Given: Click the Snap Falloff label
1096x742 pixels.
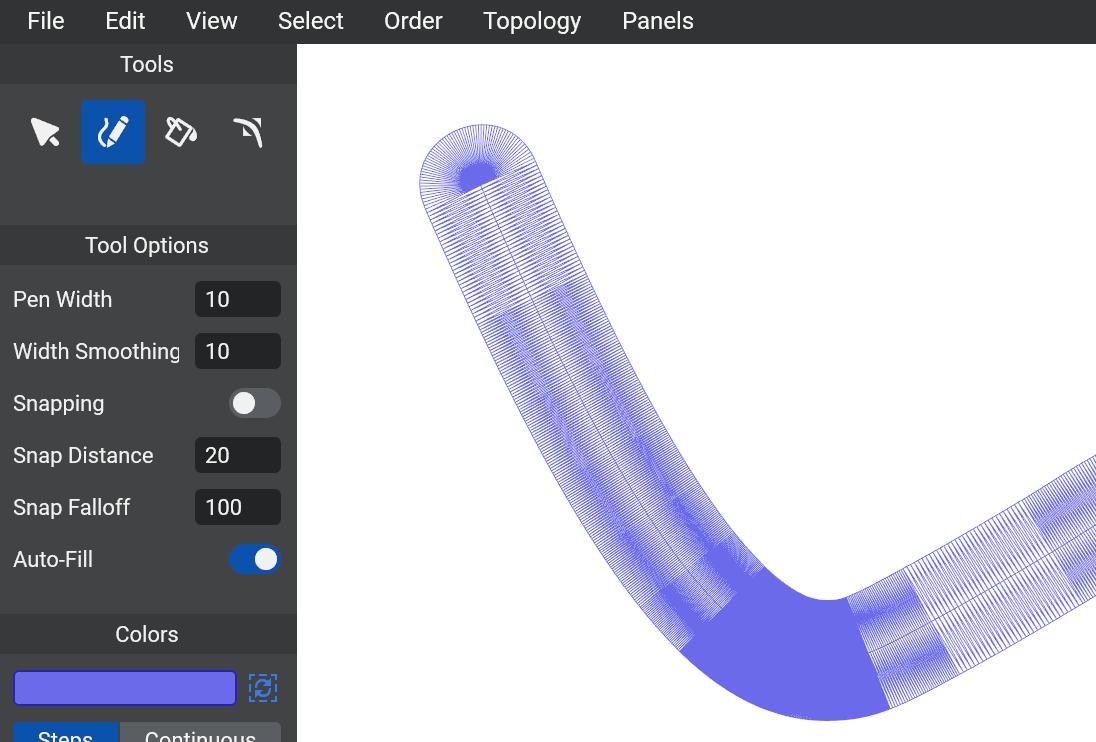Looking at the screenshot, I should pyautogui.click(x=71, y=507).
